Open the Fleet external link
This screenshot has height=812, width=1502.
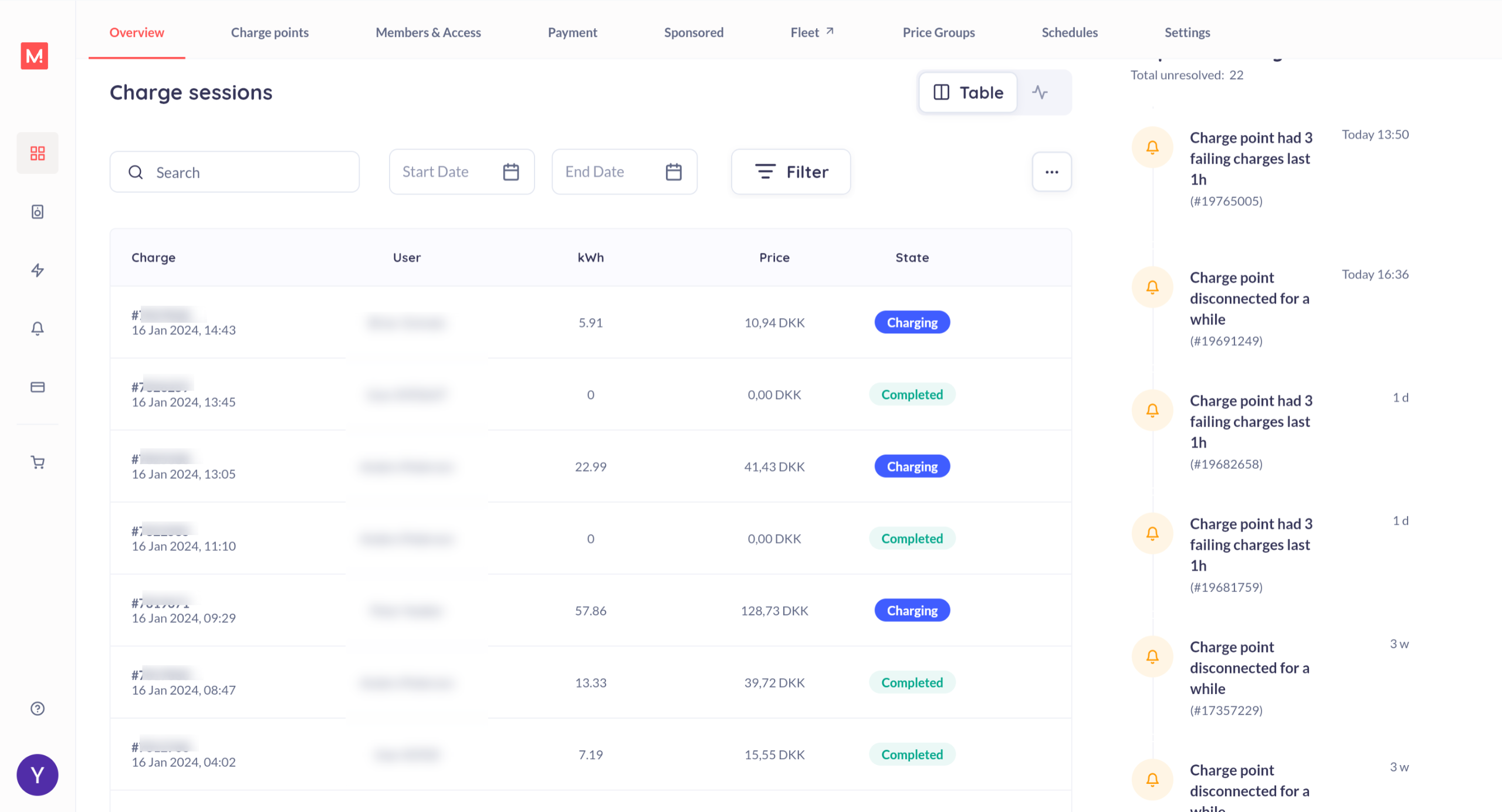tap(811, 32)
